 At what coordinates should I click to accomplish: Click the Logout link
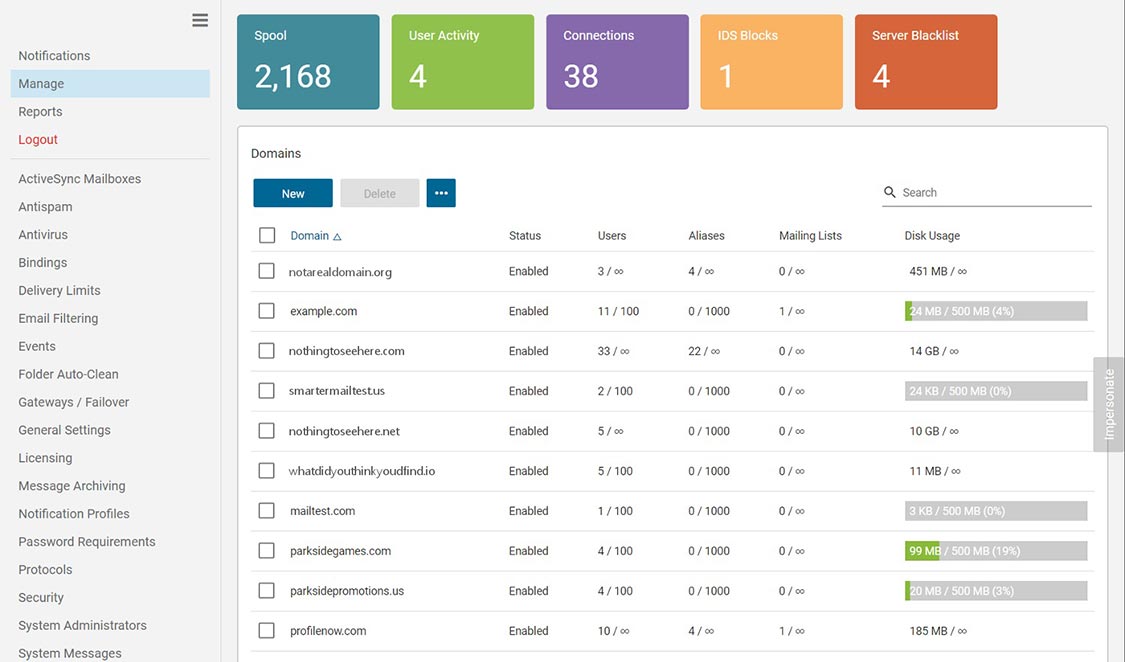[x=38, y=140]
